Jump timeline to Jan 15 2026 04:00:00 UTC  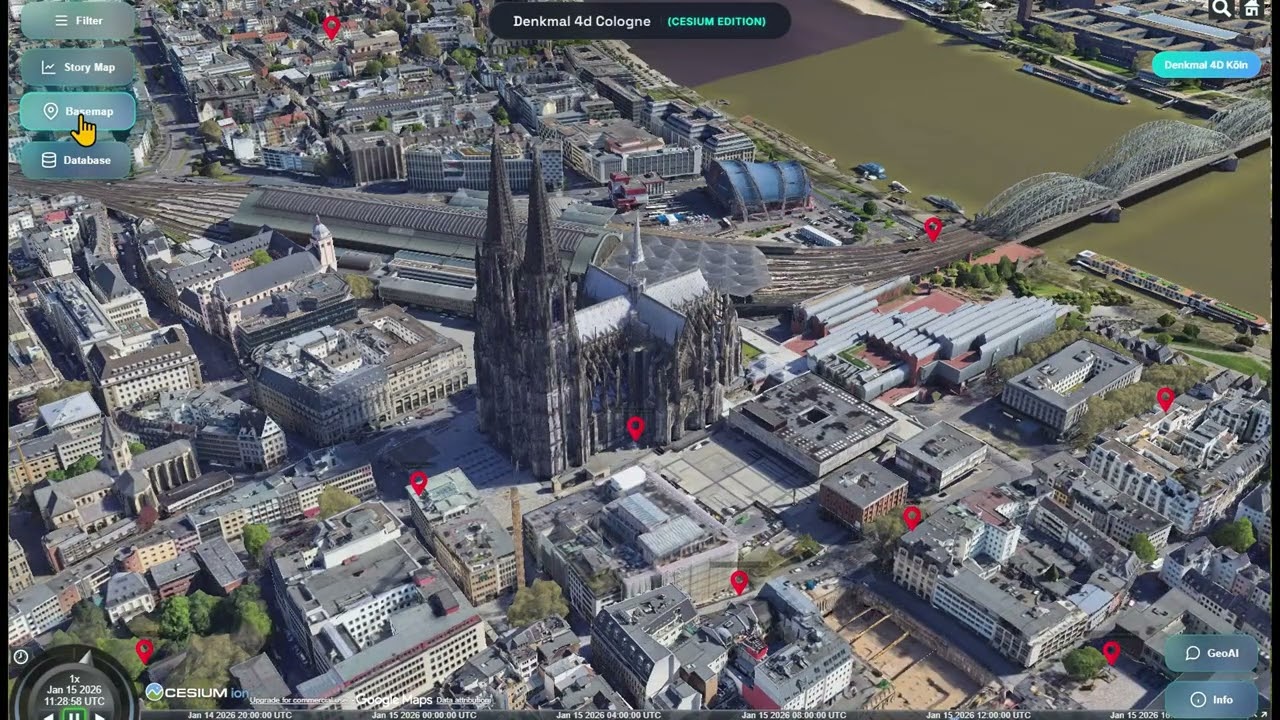coord(608,715)
